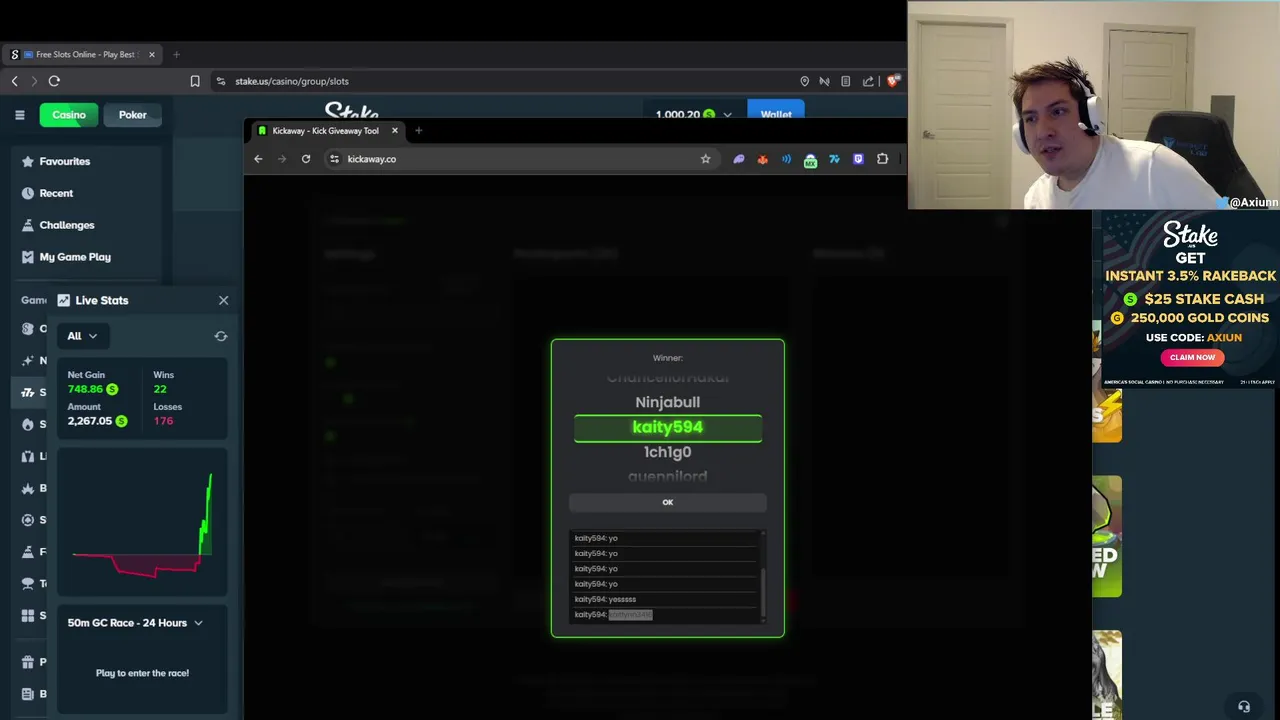Click the Live Stats profit graph
The width and height of the screenshot is (1280, 720).
tap(142, 524)
